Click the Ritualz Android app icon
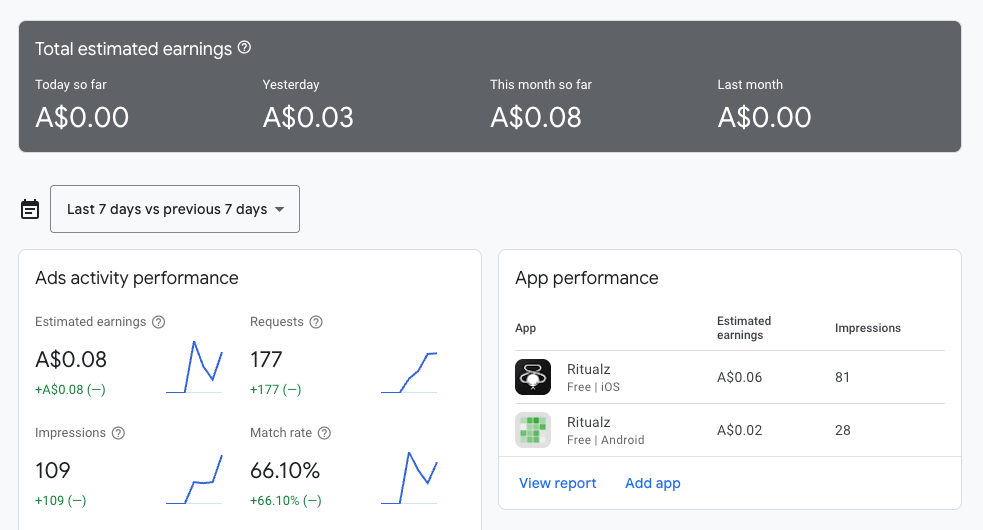This screenshot has height=530, width=983. pyautogui.click(x=533, y=430)
